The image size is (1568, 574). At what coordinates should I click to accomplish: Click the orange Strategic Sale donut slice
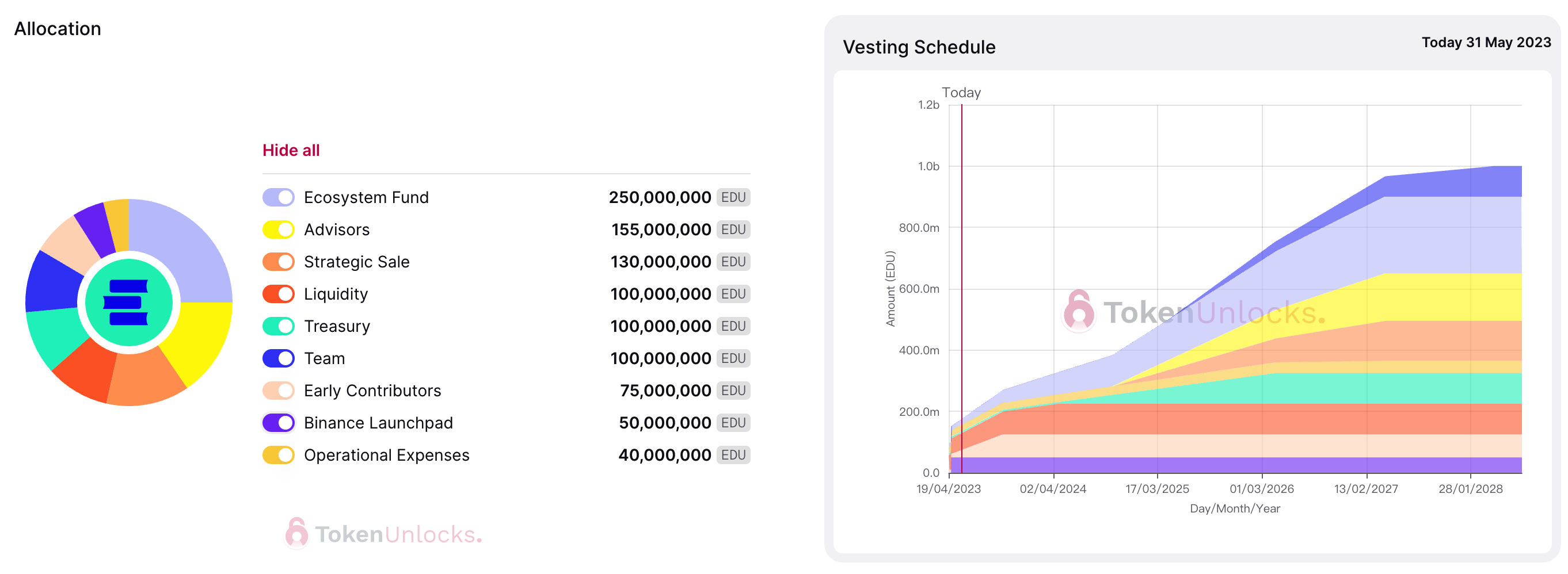coord(146,378)
